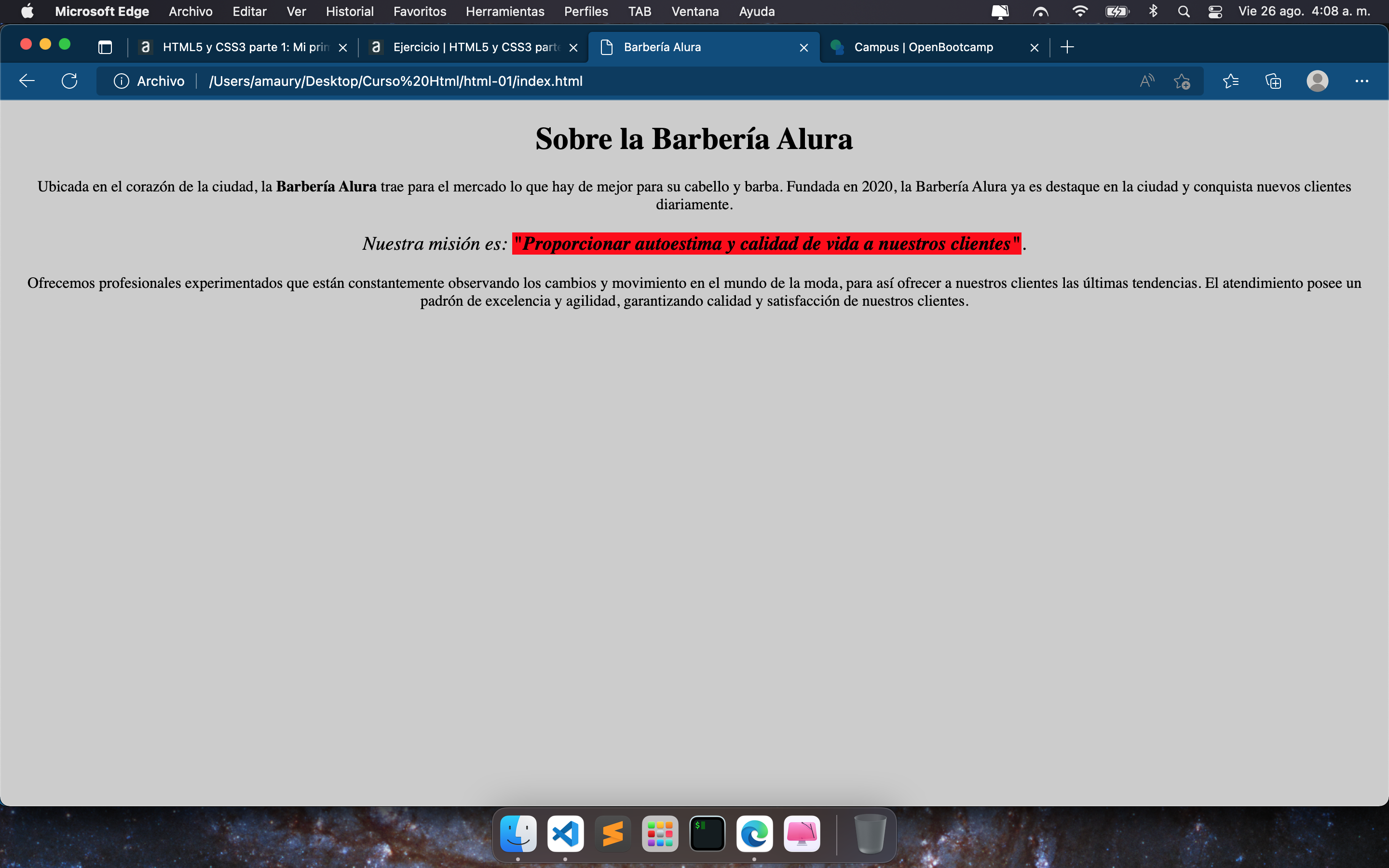This screenshot has width=1389, height=868.
Task: Open the TAB menu
Action: [x=640, y=12]
